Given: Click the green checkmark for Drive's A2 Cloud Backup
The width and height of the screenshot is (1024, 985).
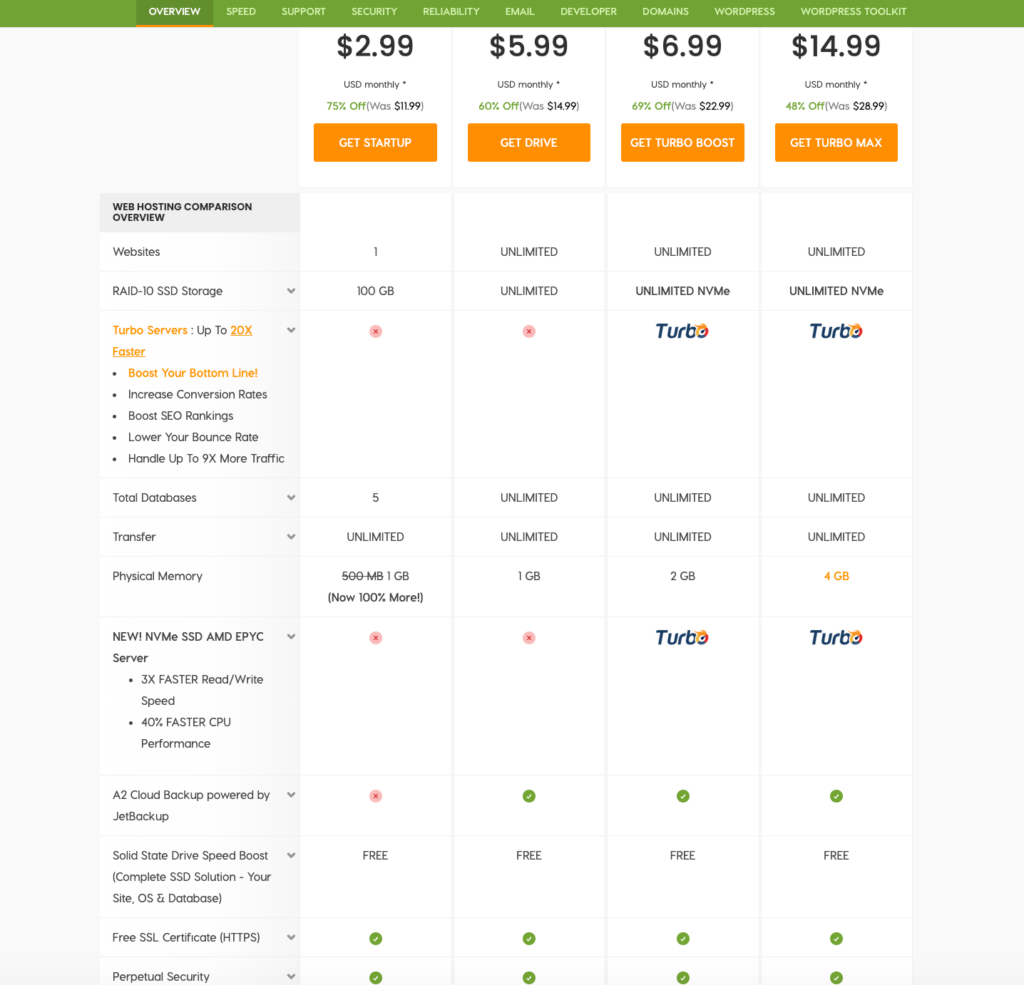Looking at the screenshot, I should (x=529, y=796).
